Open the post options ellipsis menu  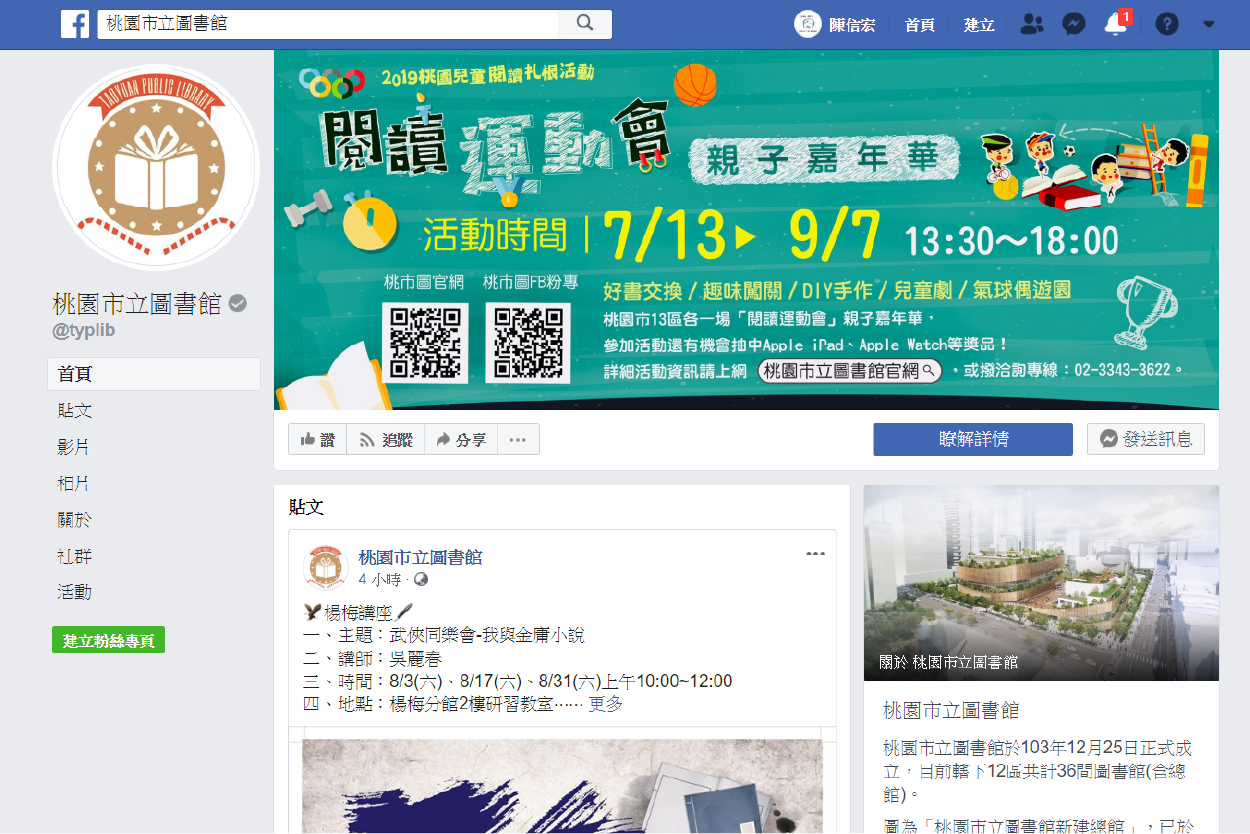[x=816, y=554]
